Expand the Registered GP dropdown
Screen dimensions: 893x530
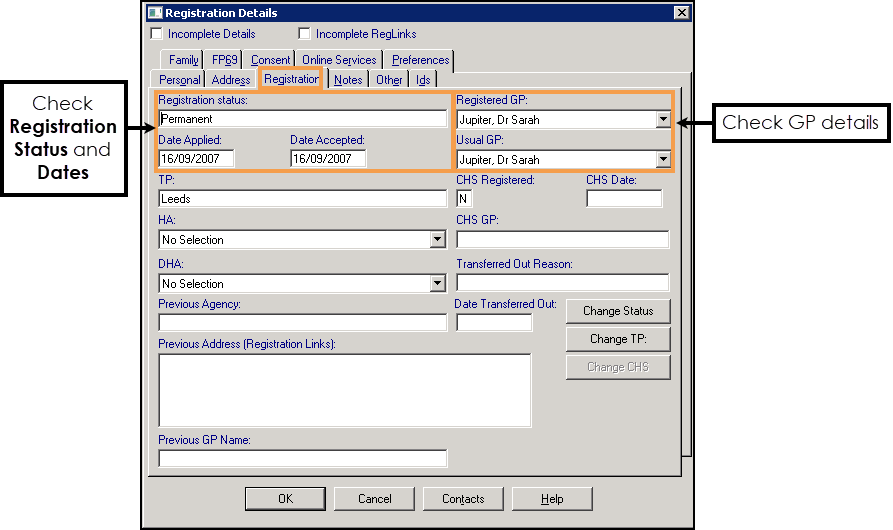pos(662,119)
